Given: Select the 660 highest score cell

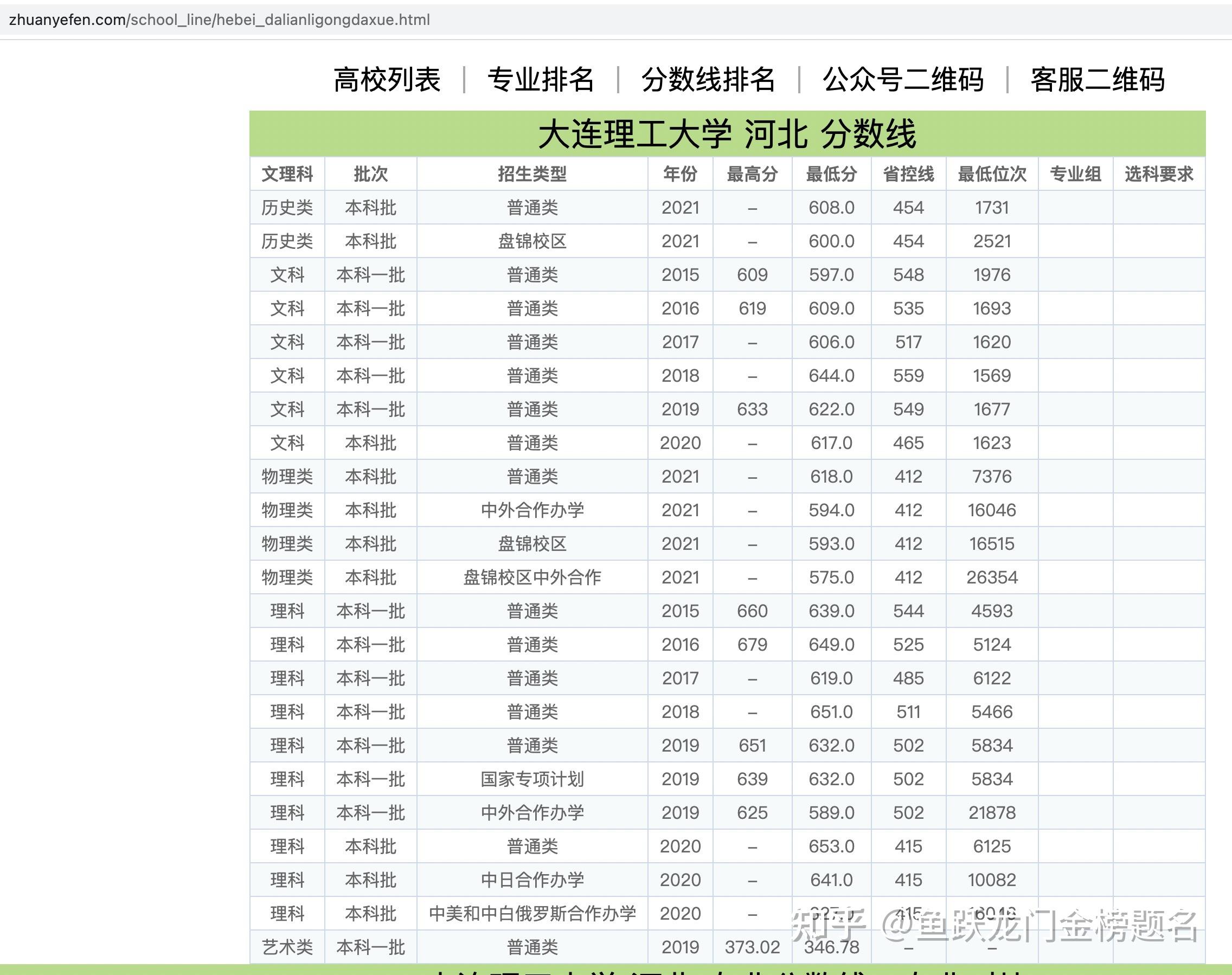Looking at the screenshot, I should [x=752, y=611].
